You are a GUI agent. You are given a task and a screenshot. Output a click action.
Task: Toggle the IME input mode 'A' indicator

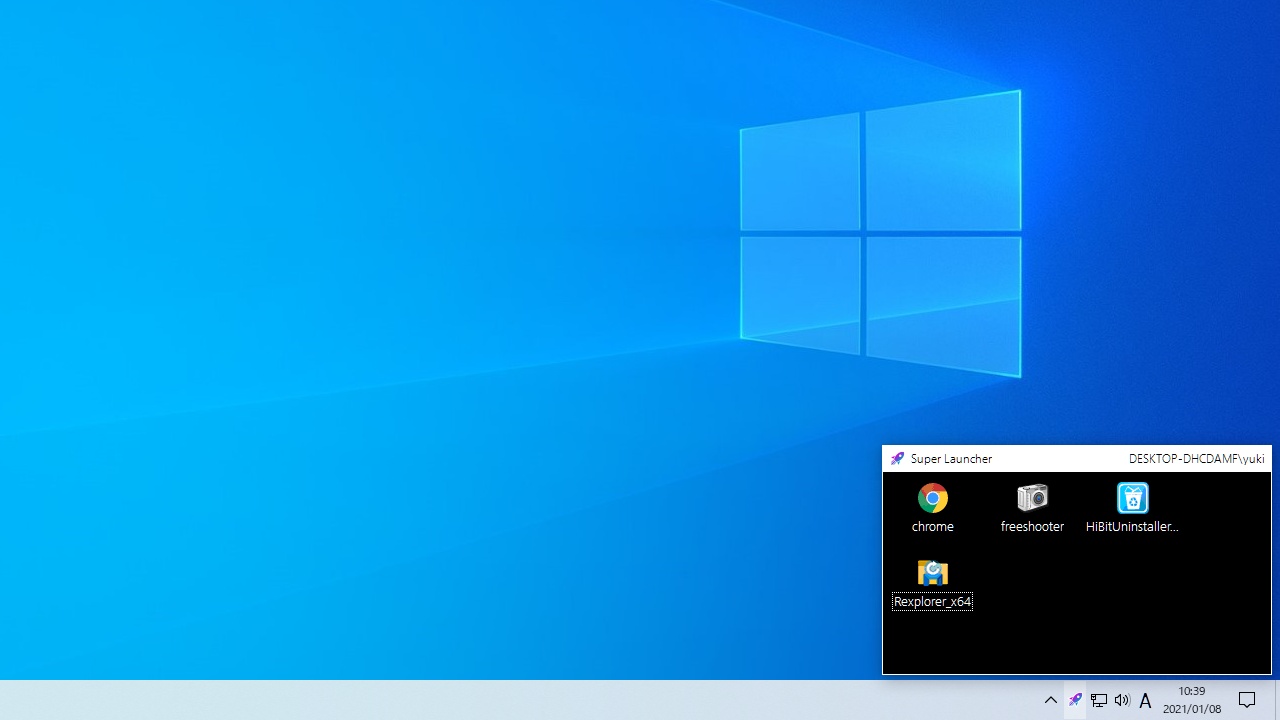click(1146, 700)
